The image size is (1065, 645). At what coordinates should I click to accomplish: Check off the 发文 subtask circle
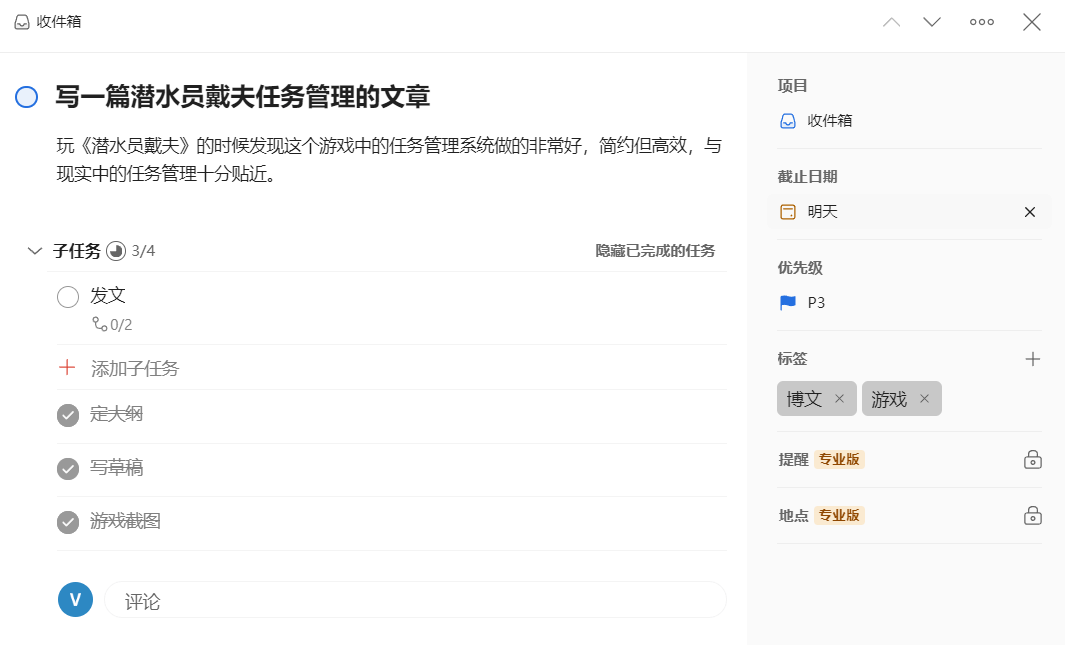pyautogui.click(x=68, y=297)
